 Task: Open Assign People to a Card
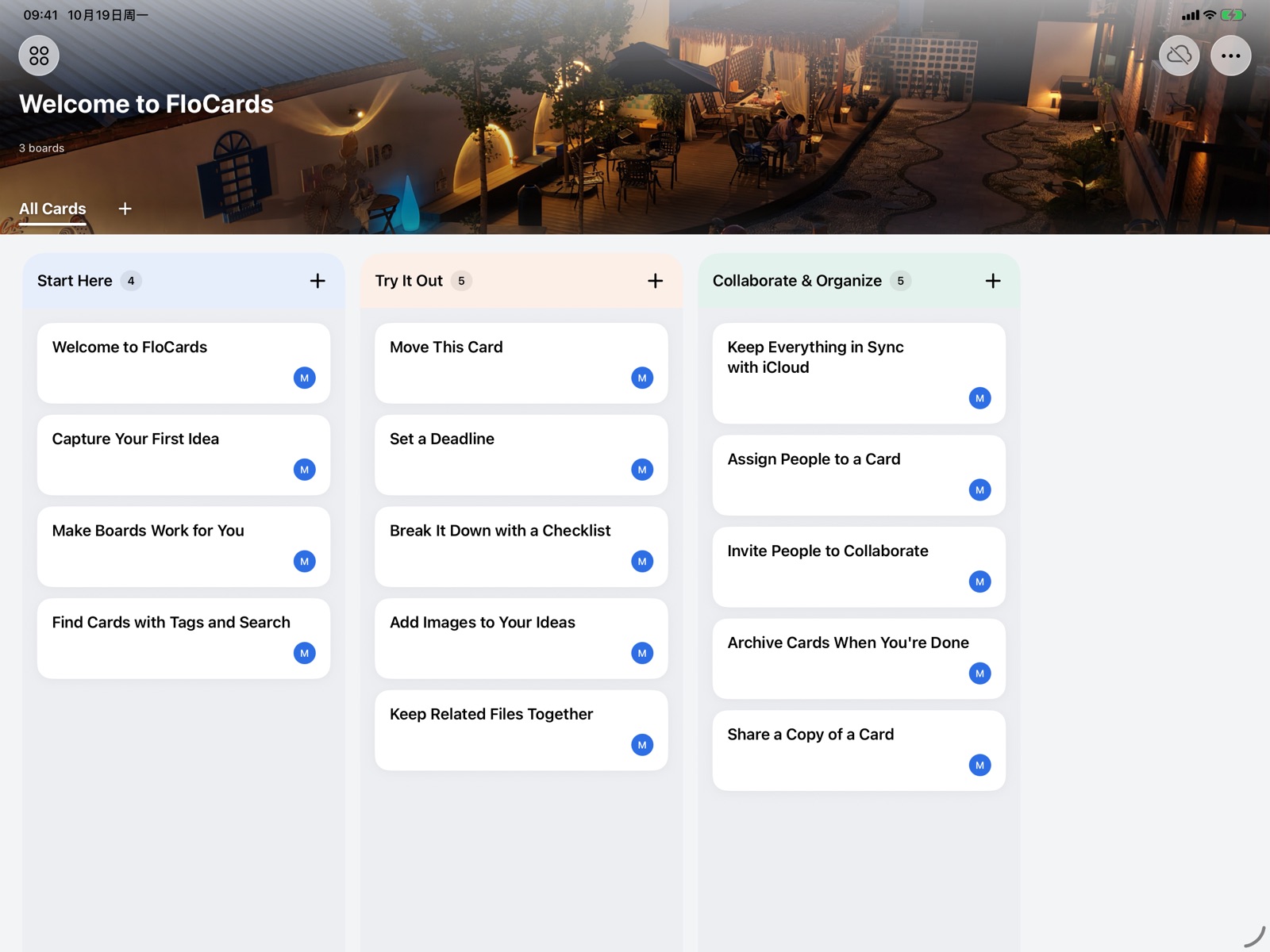coord(859,475)
